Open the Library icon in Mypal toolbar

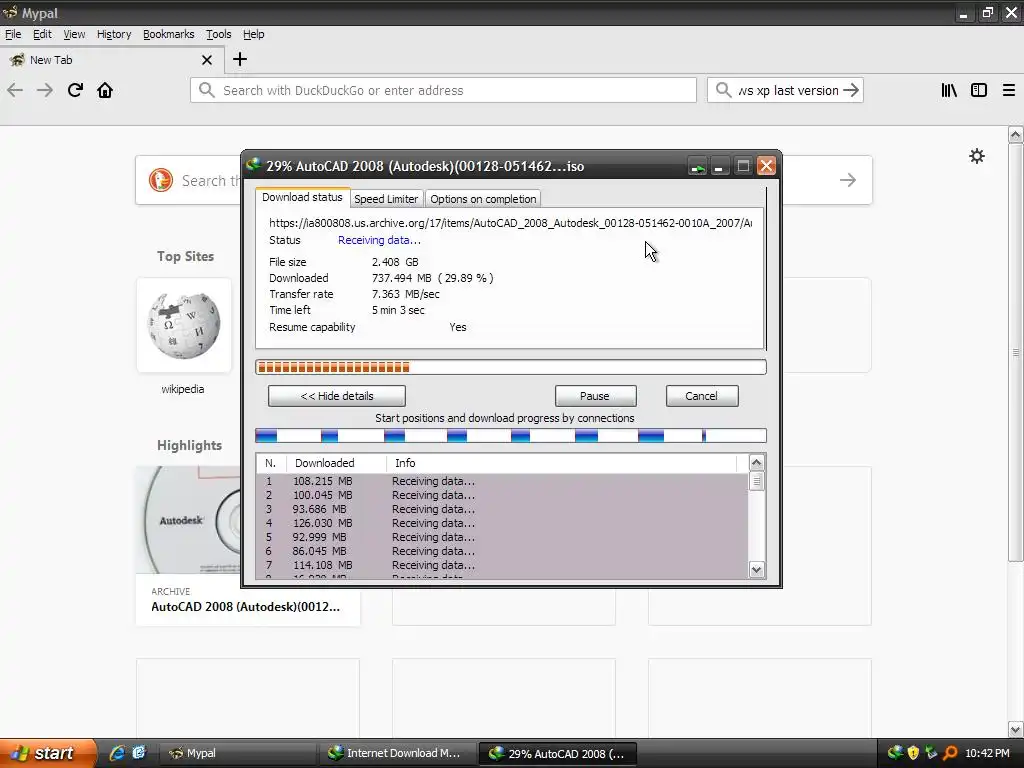point(949,90)
